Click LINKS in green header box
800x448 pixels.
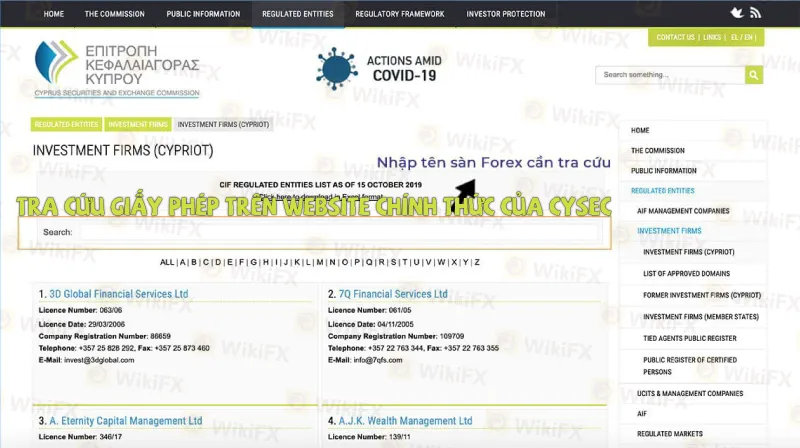[712, 37]
